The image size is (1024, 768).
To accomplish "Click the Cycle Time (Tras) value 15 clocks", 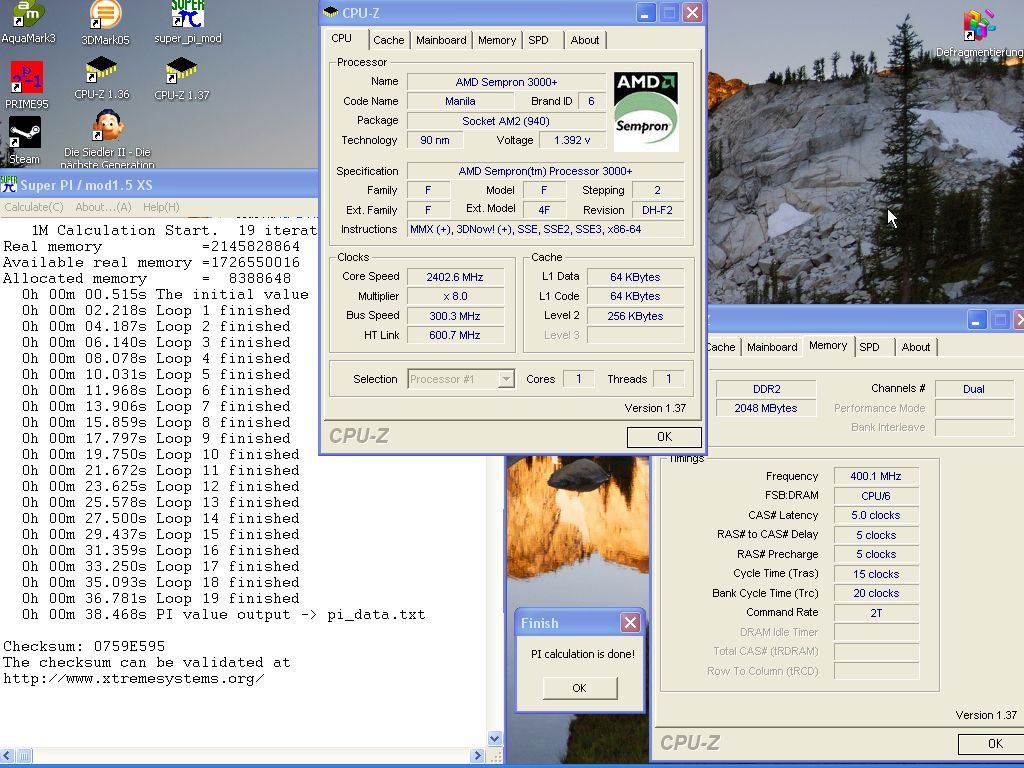I will [x=876, y=573].
